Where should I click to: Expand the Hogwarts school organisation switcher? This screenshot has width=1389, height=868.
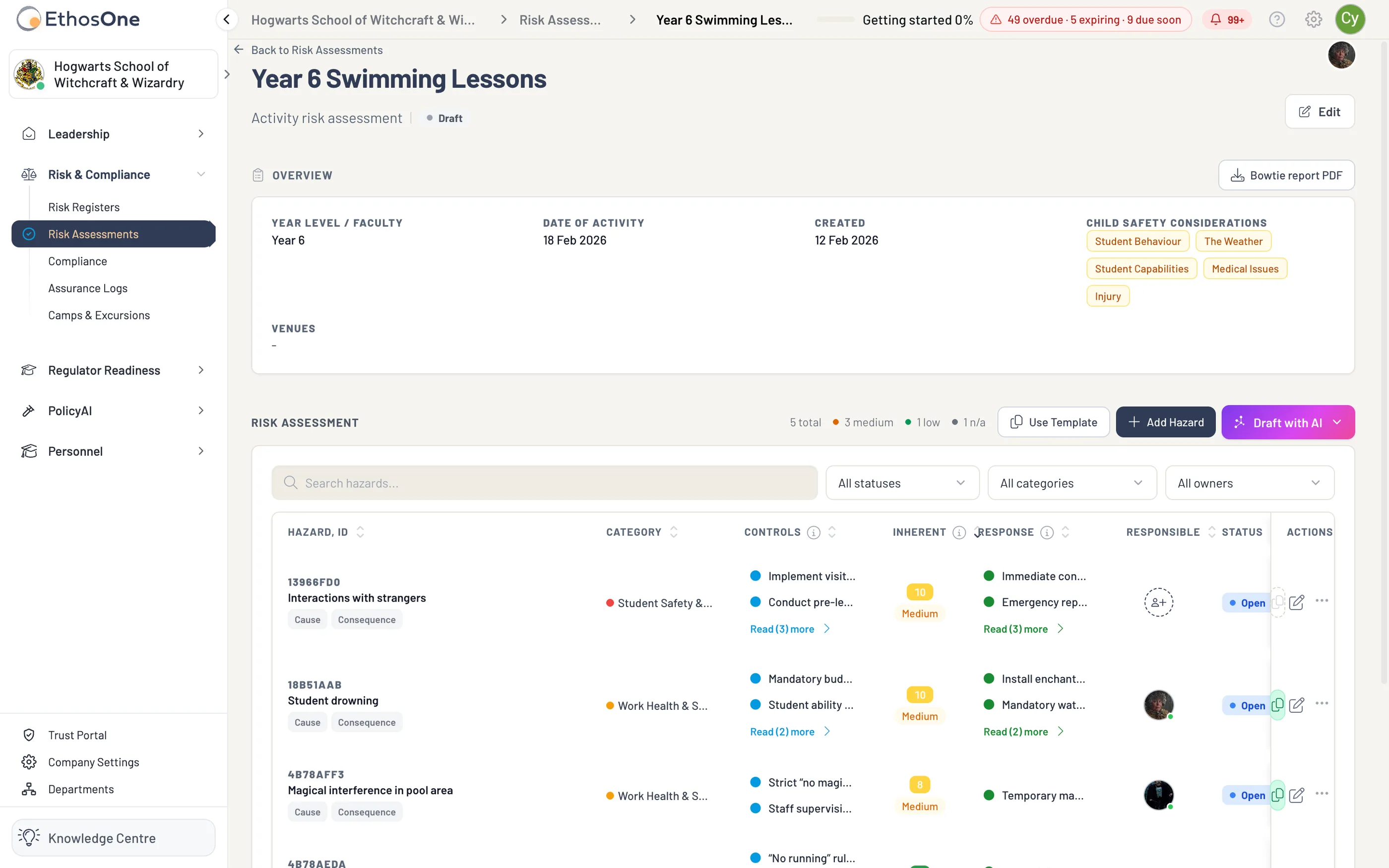point(227,74)
